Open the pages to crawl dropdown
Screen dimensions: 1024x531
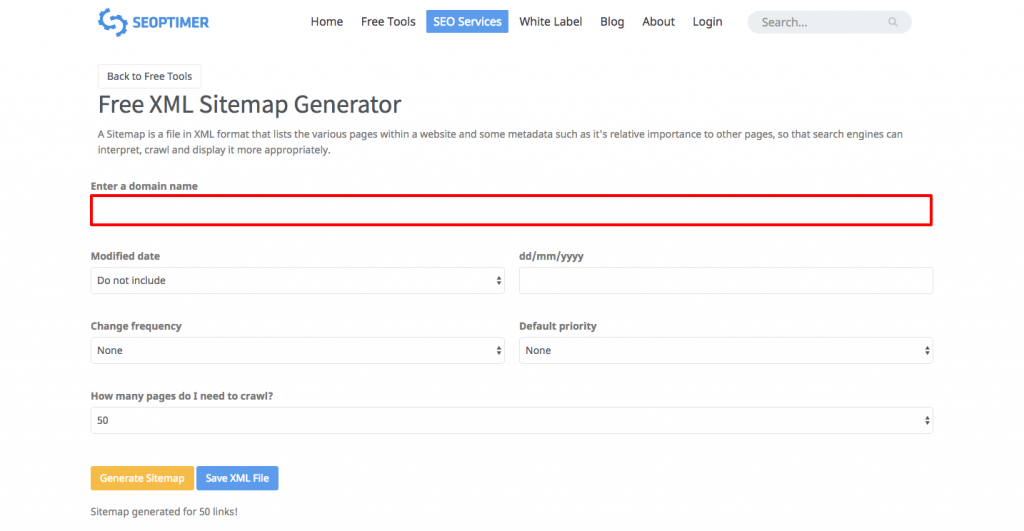point(511,421)
